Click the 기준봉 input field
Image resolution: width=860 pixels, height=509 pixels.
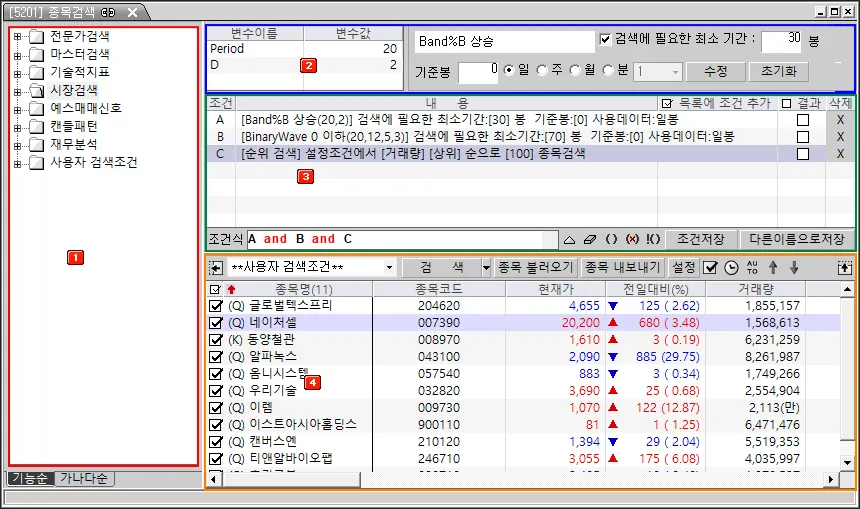[x=478, y=72]
